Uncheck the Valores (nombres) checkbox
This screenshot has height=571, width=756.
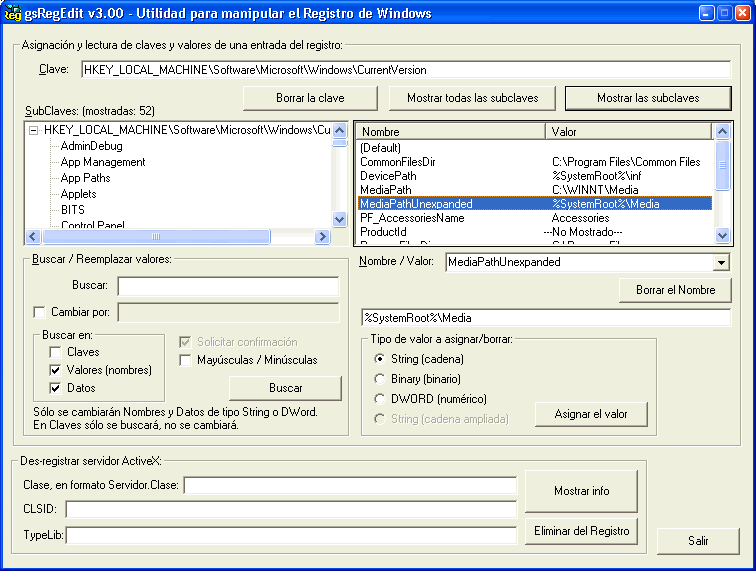(55, 370)
